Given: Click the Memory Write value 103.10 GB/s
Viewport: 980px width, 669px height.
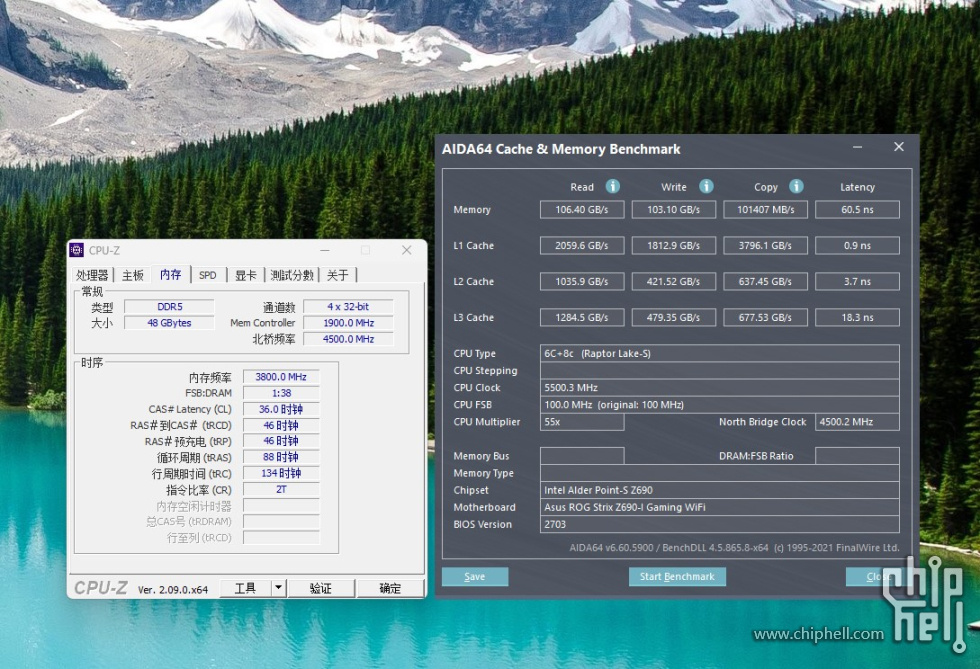Looking at the screenshot, I should tap(674, 209).
